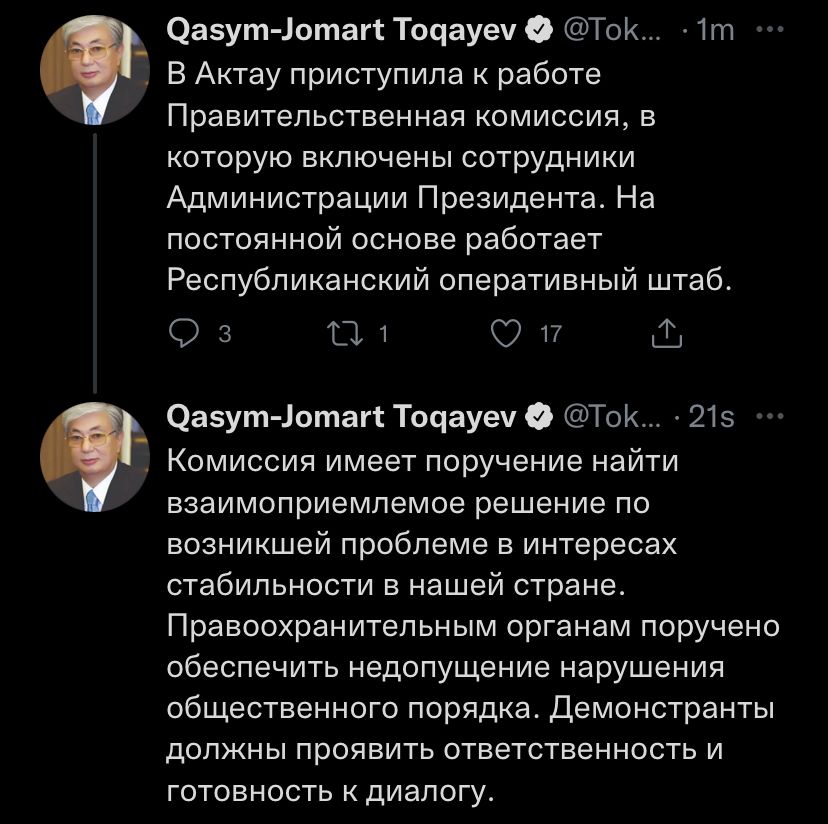Open the 21s timestamp of second tweet
The width and height of the screenshot is (828, 824).
(712, 417)
